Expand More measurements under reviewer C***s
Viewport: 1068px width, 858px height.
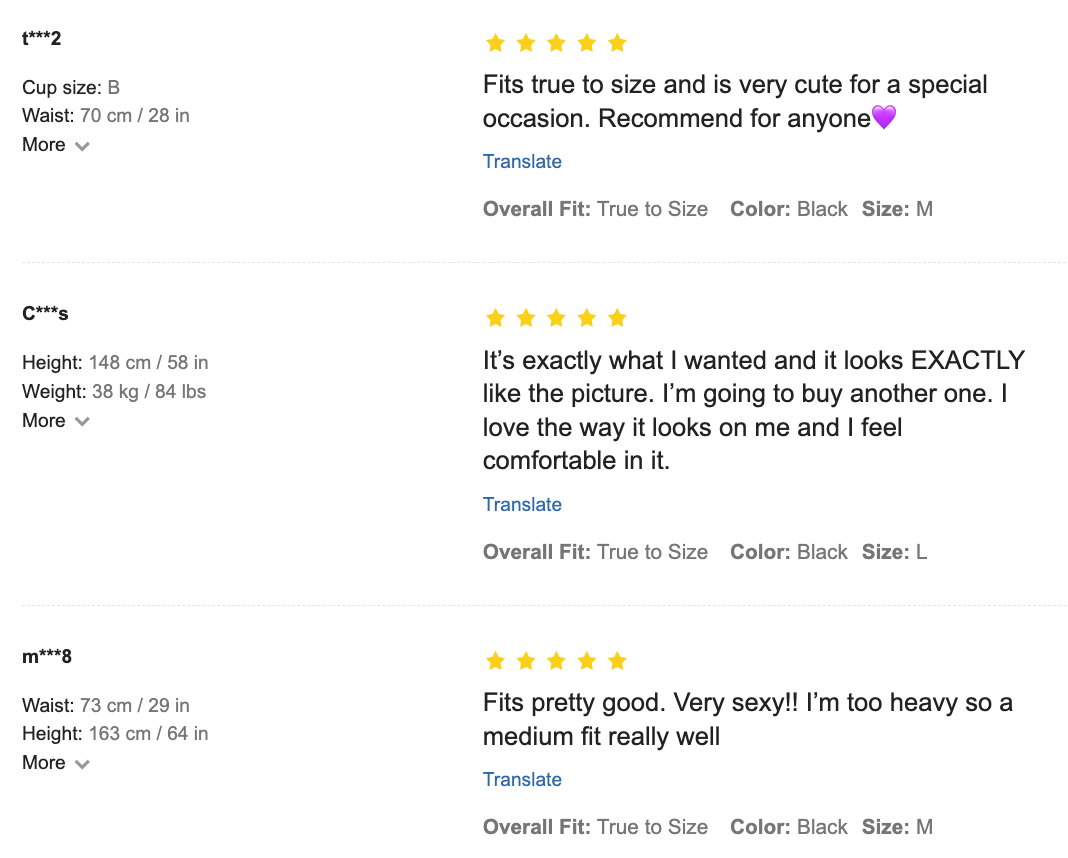[56, 421]
